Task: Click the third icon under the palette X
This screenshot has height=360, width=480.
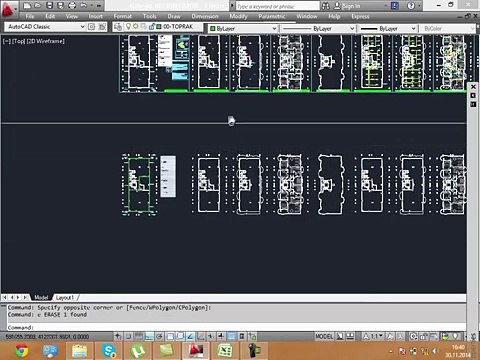Action: [x=473, y=104]
